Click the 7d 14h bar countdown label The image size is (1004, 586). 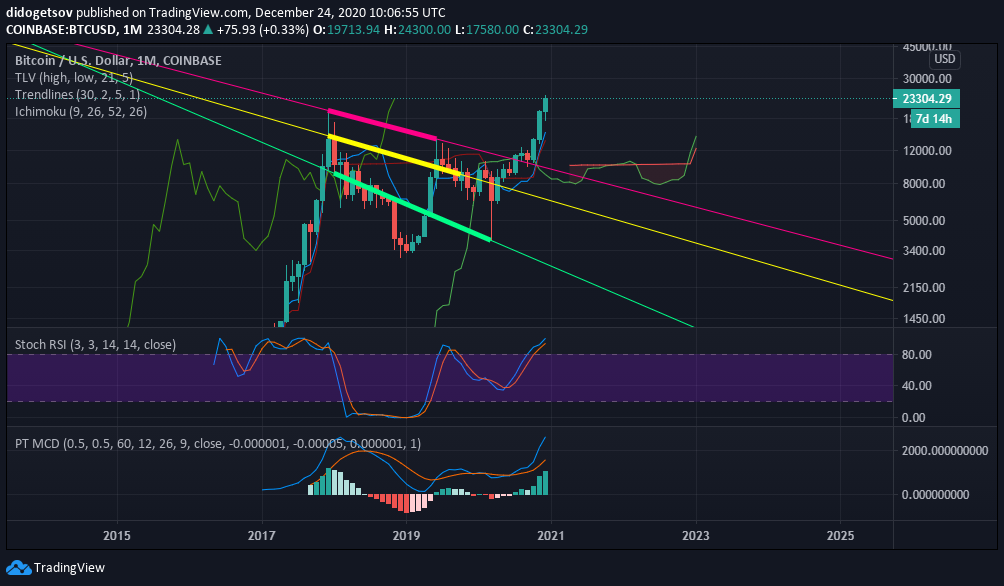934,118
